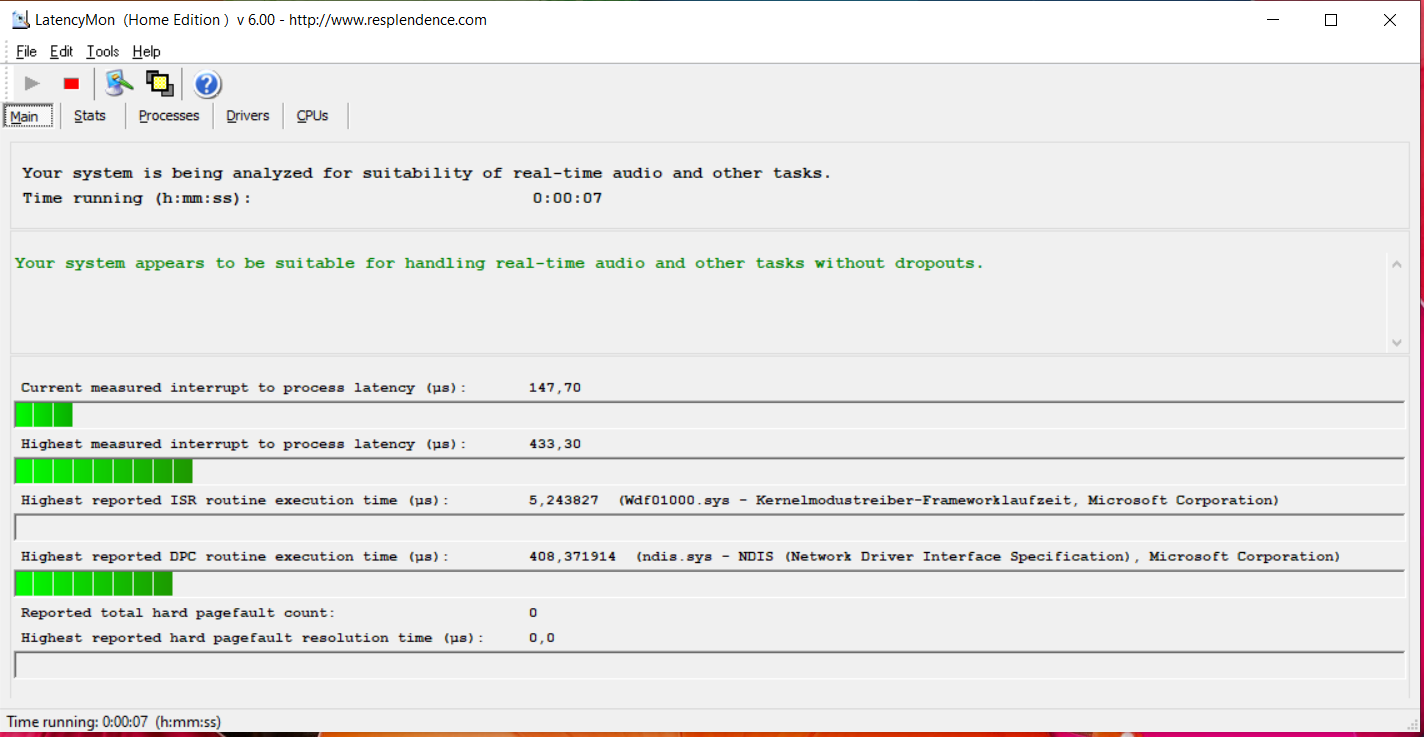Switch to the Processes tab

pyautogui.click(x=169, y=116)
